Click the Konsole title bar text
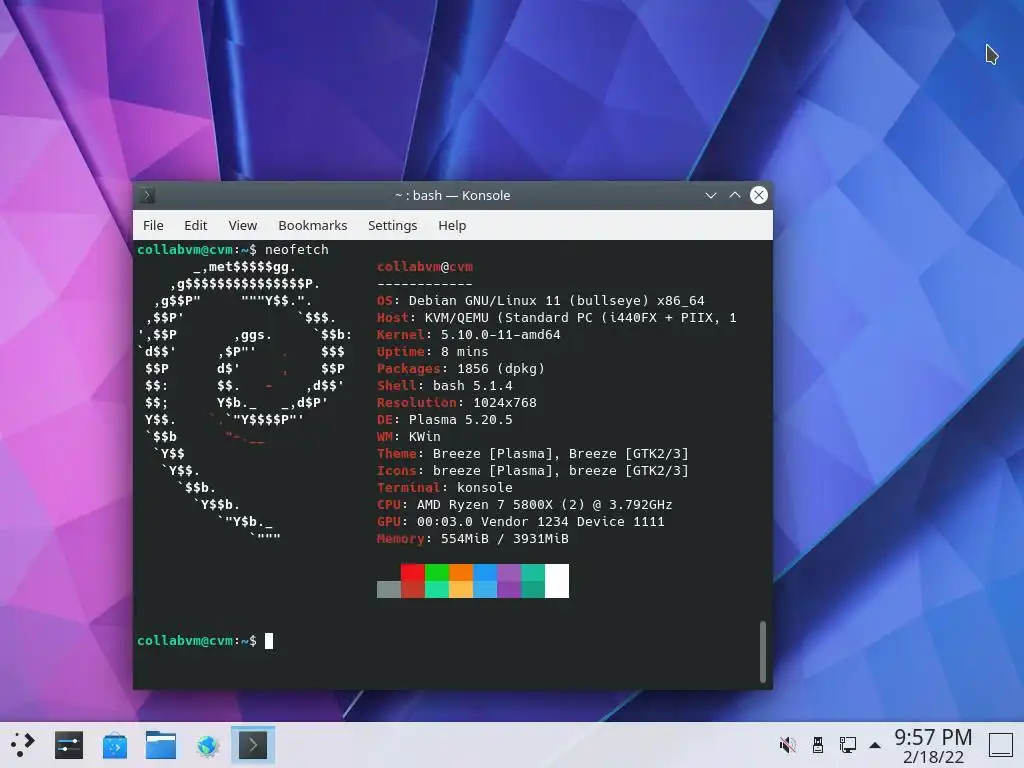This screenshot has width=1024, height=768. tap(452, 195)
